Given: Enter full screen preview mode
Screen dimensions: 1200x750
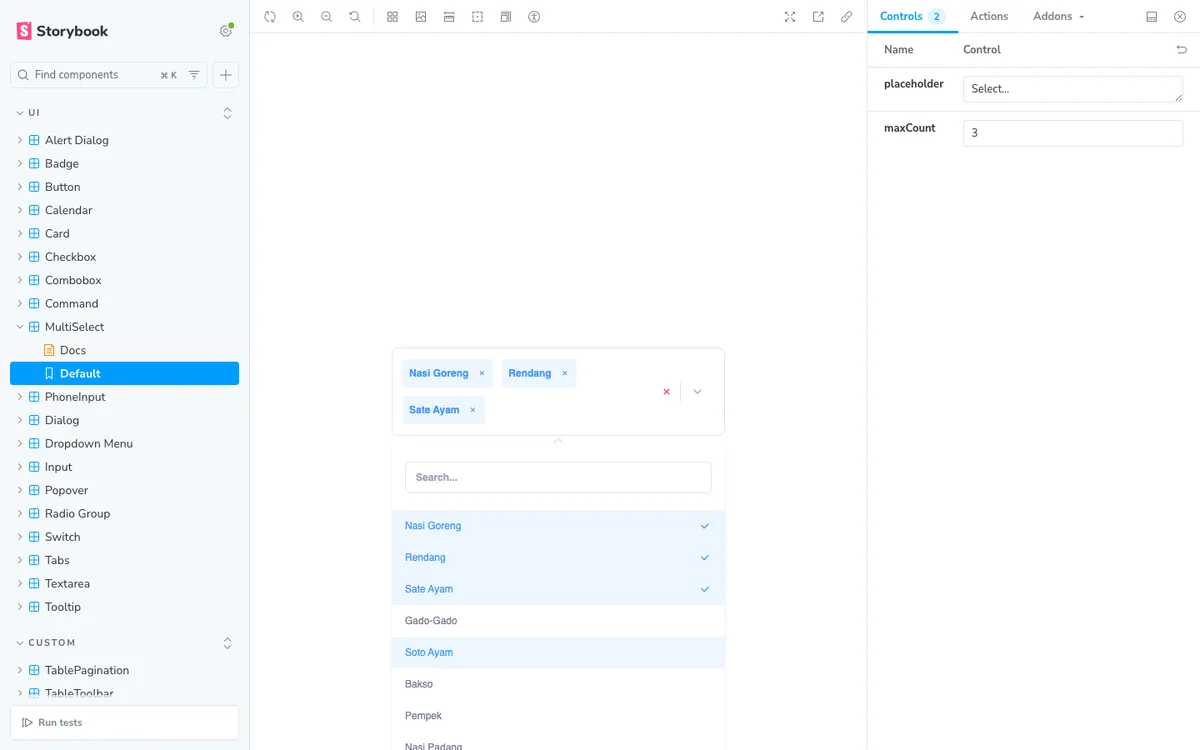Looking at the screenshot, I should click(x=790, y=17).
